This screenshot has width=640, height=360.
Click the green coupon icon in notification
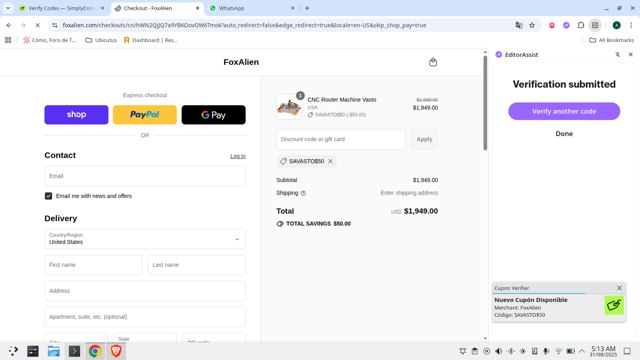point(614,305)
